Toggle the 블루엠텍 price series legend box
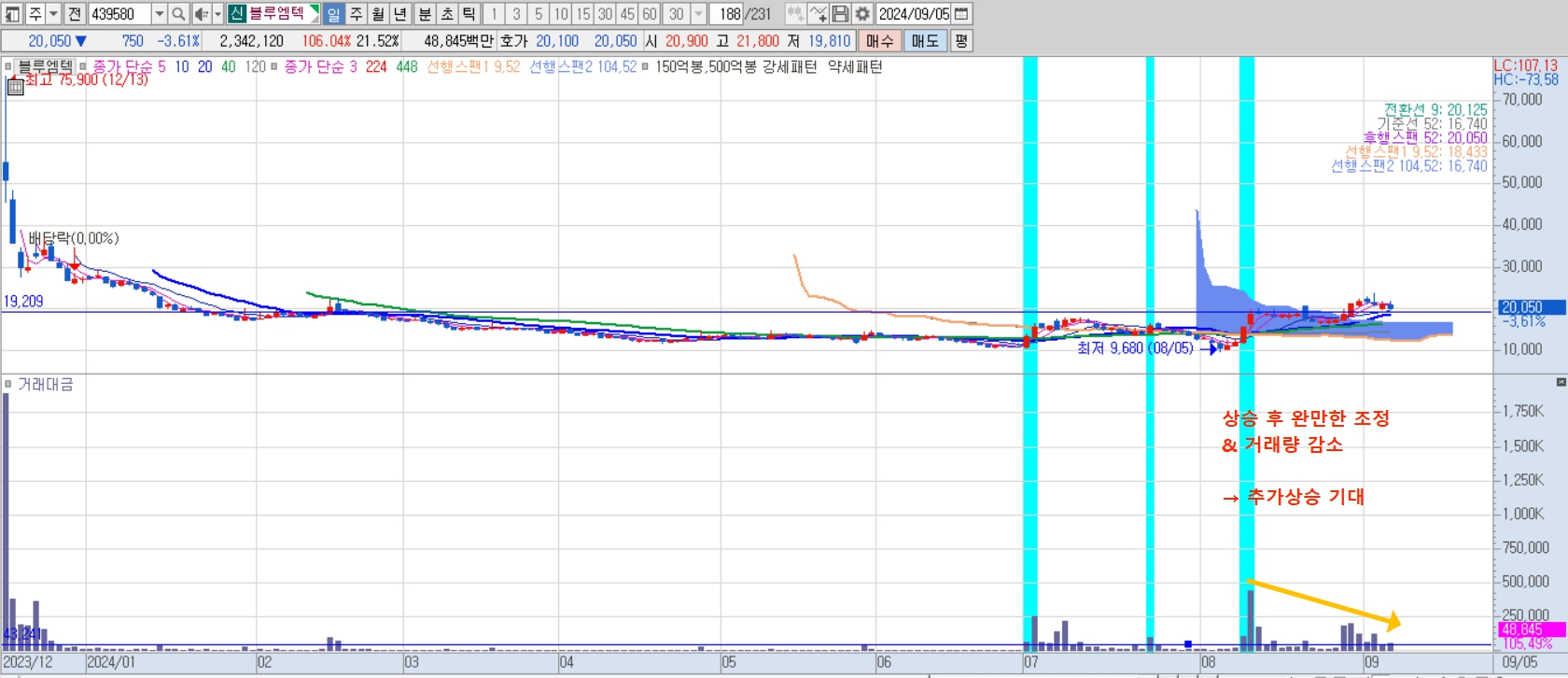The width and height of the screenshot is (1568, 678). coord(8,66)
